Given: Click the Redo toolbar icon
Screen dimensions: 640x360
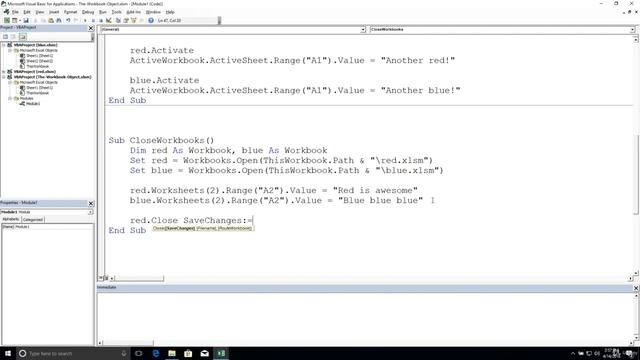Looking at the screenshot, I should point(76,20).
